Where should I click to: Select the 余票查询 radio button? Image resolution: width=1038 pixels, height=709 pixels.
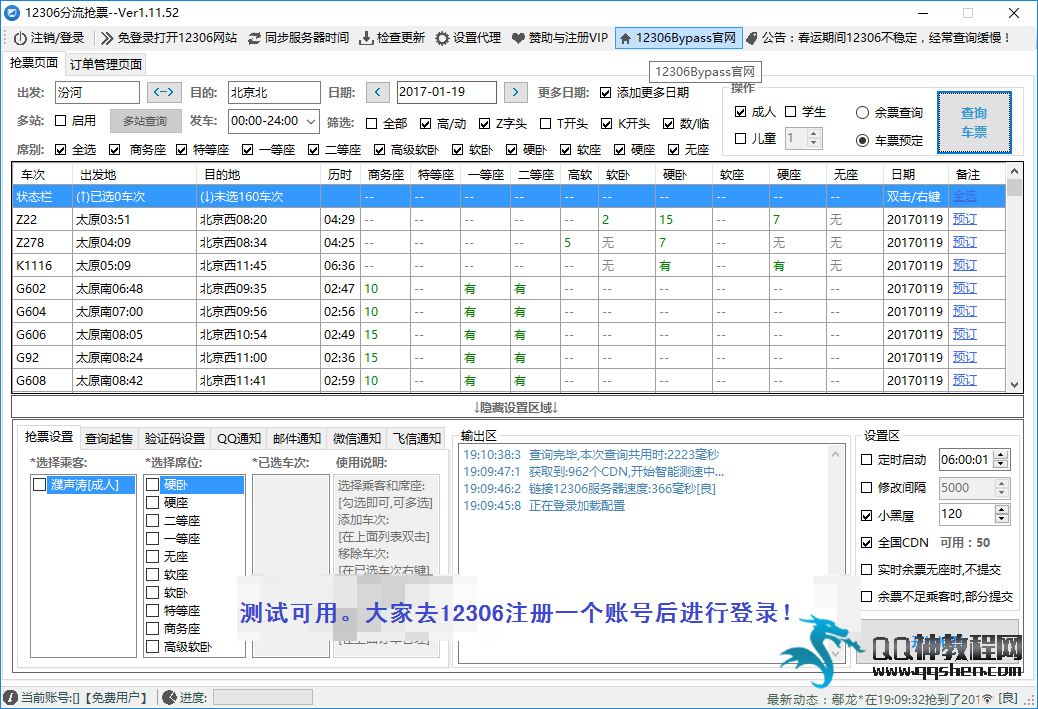(x=862, y=113)
